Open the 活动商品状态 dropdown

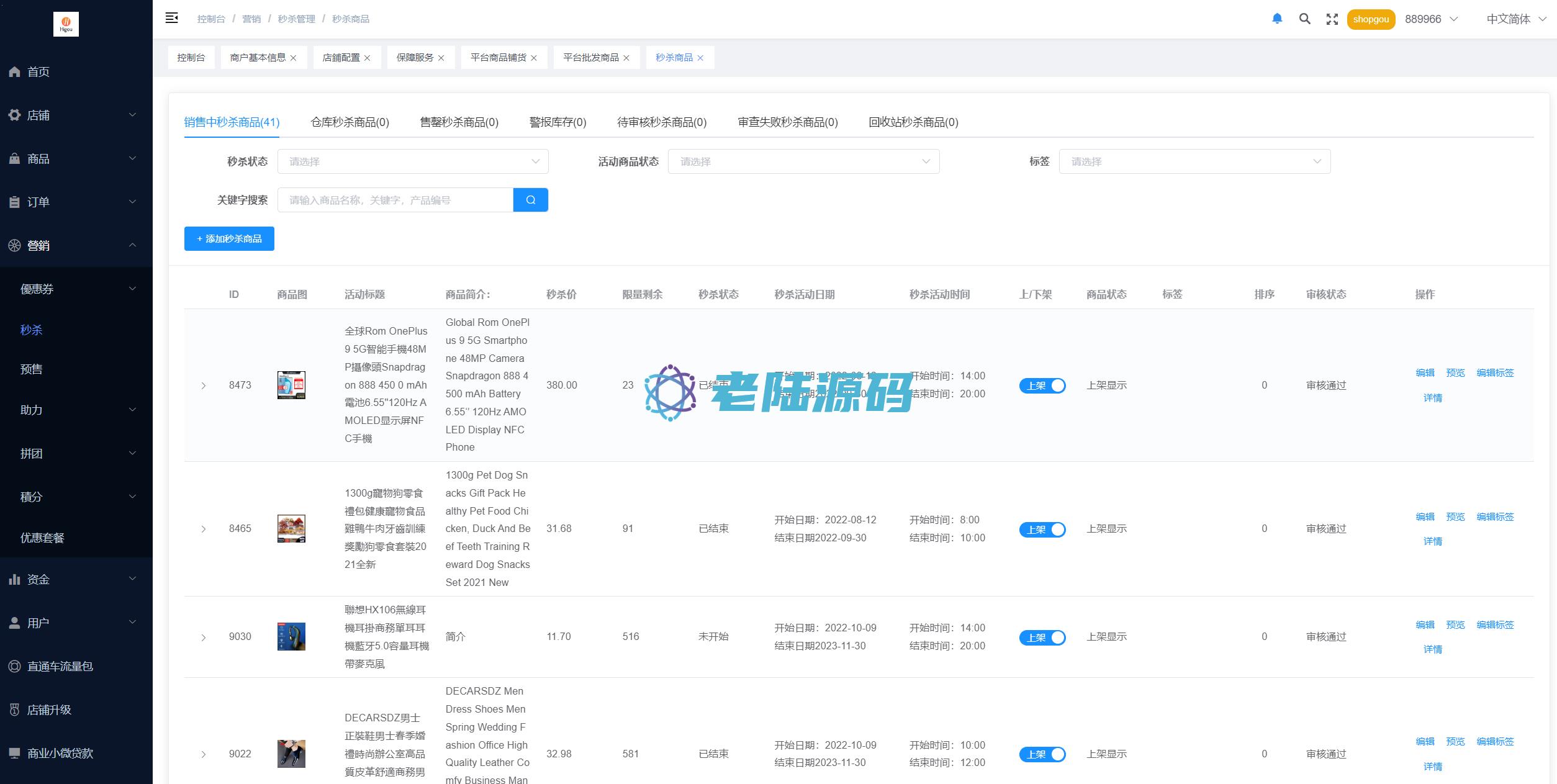click(803, 161)
